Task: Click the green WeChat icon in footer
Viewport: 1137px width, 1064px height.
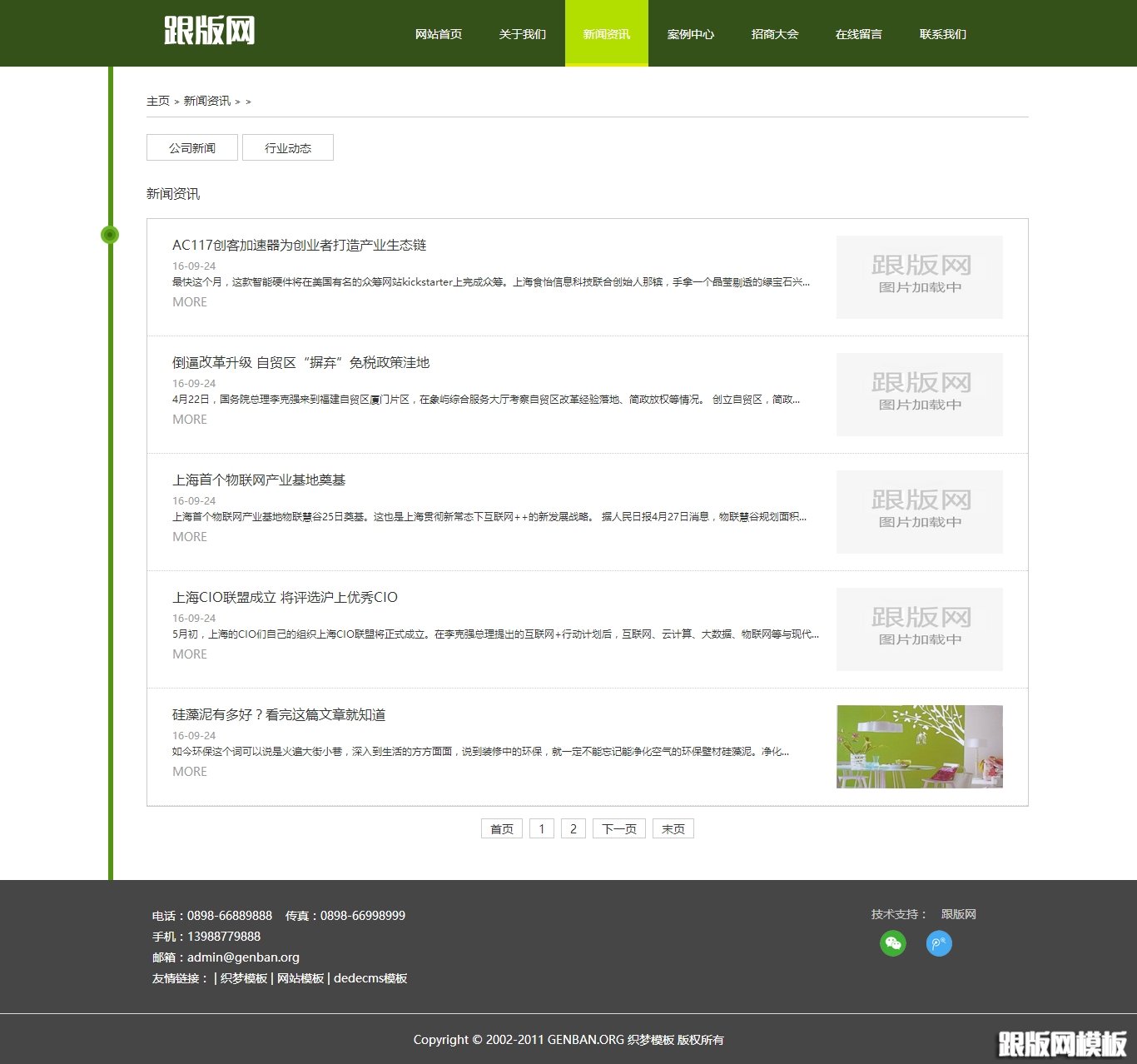Action: click(893, 943)
